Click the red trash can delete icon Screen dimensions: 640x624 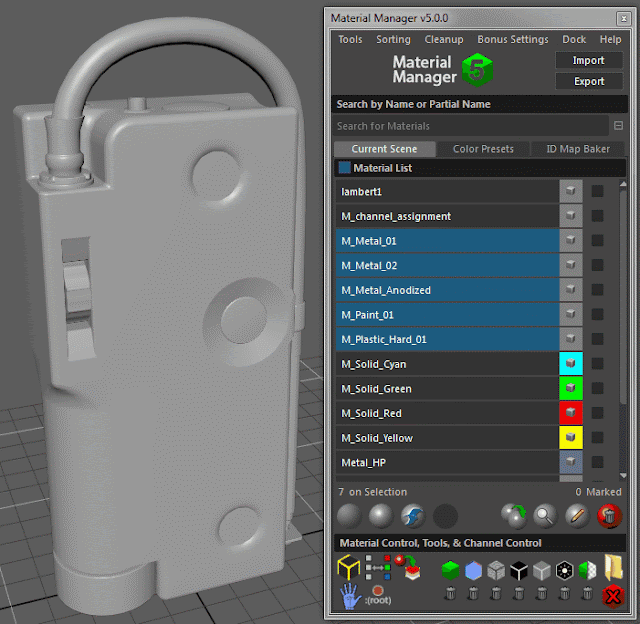[609, 516]
